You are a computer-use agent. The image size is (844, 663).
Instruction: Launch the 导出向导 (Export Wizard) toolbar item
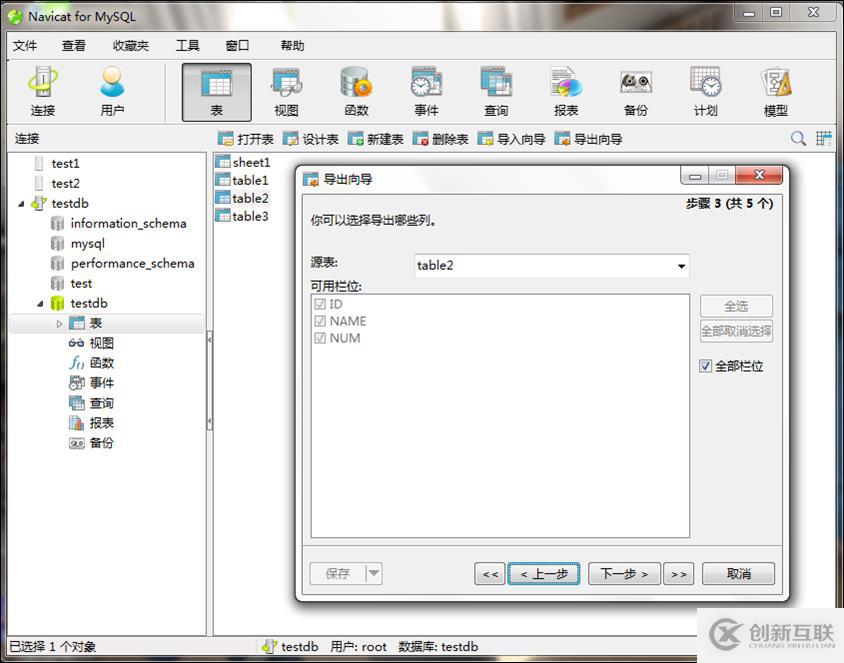(588, 139)
